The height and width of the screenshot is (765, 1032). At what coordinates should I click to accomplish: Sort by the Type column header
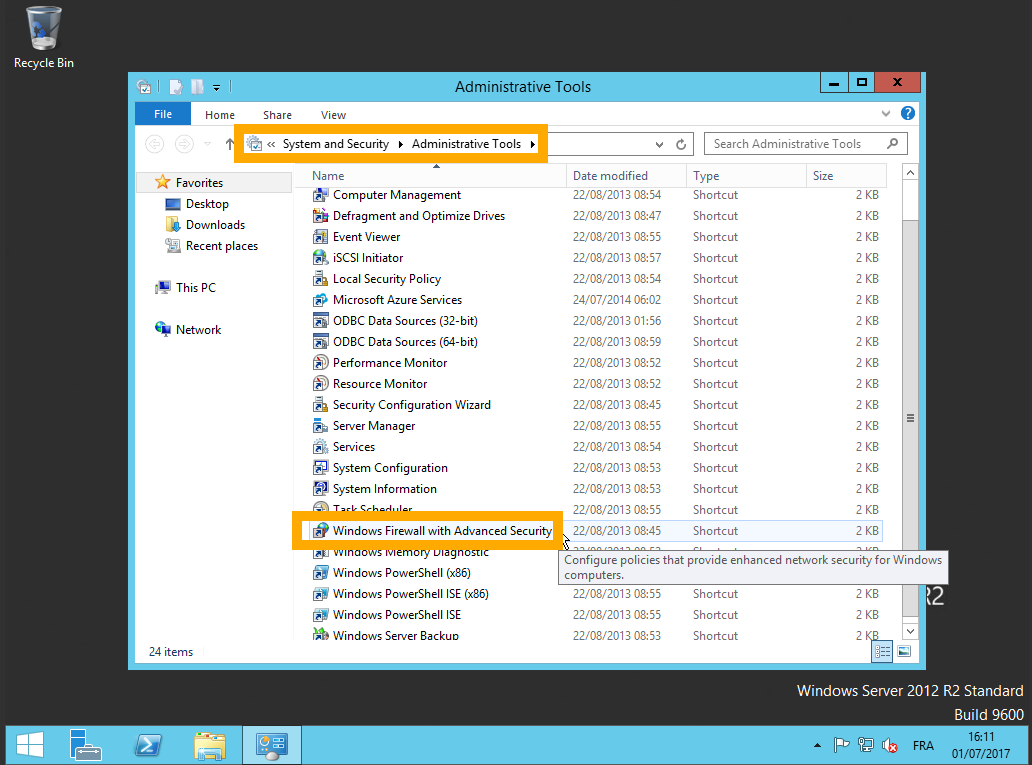[746, 176]
